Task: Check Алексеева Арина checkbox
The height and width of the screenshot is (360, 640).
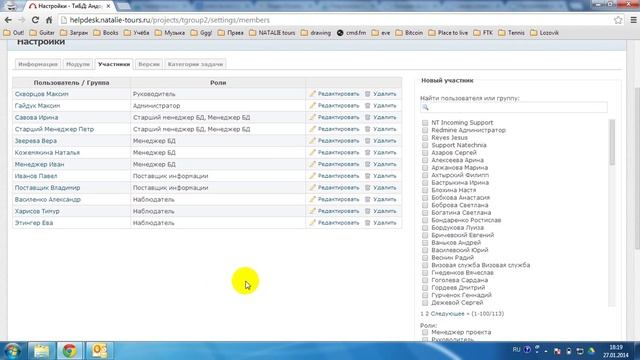Action: 425,160
